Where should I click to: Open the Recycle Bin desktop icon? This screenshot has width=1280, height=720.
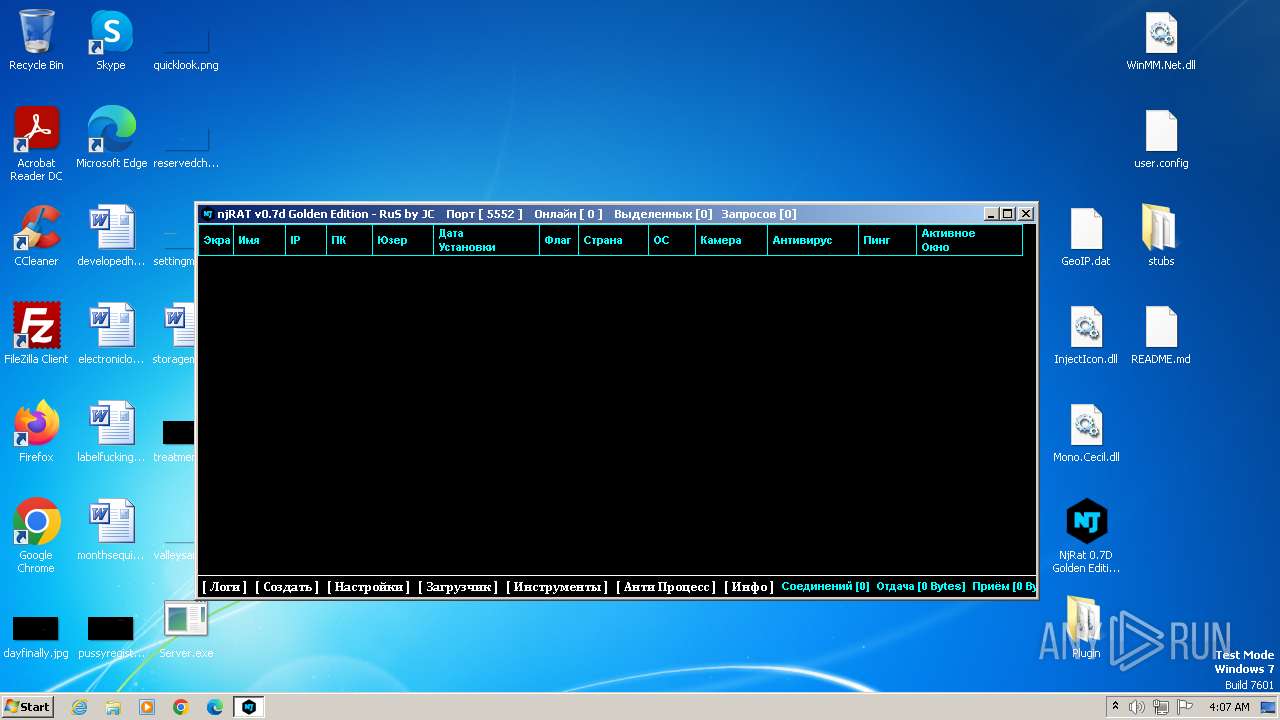[x=36, y=40]
